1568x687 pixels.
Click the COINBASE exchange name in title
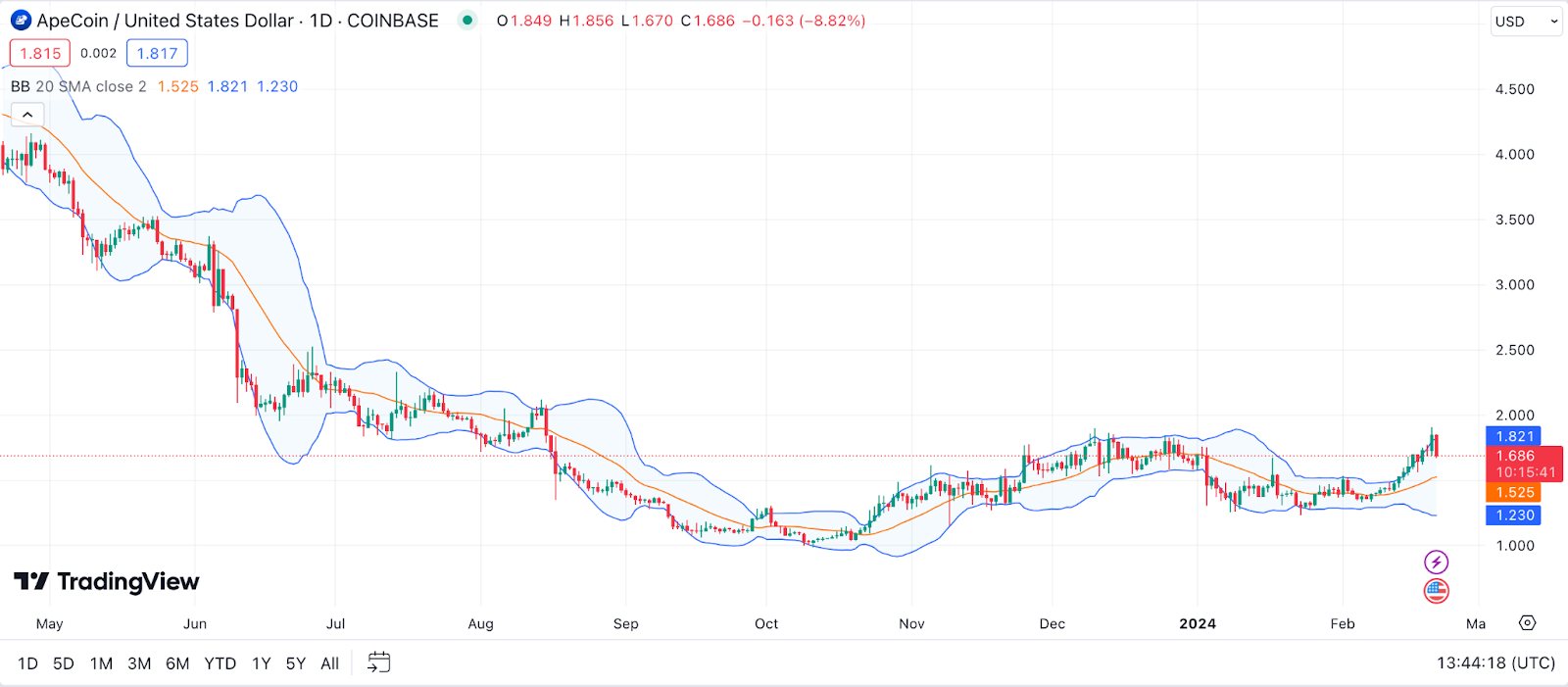pyautogui.click(x=393, y=21)
